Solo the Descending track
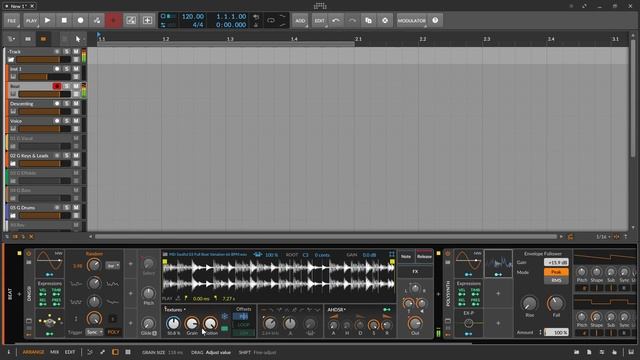This screenshot has height=360, width=640. (67, 104)
